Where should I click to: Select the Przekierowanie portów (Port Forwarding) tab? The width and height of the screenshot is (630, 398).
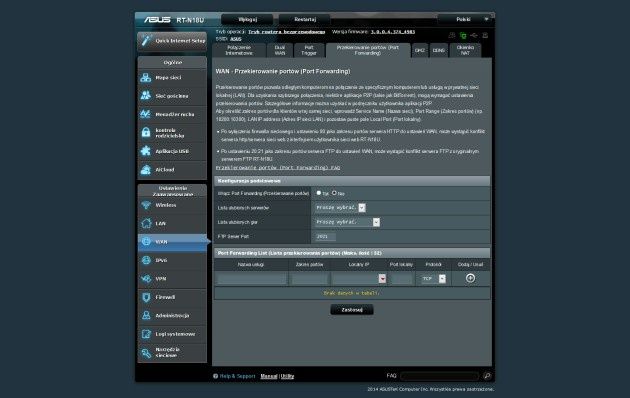pos(368,50)
